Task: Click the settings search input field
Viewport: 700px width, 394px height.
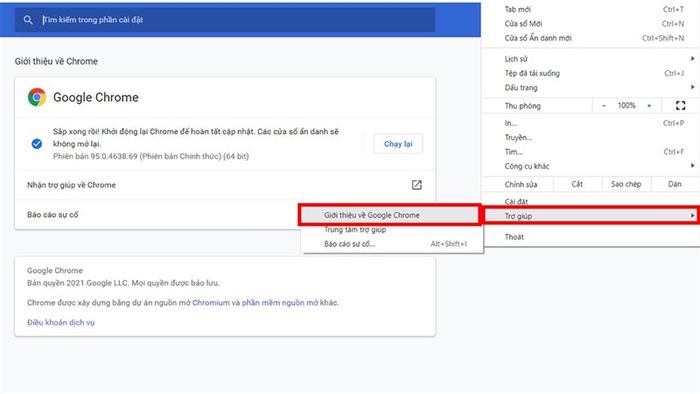Action: coord(225,20)
